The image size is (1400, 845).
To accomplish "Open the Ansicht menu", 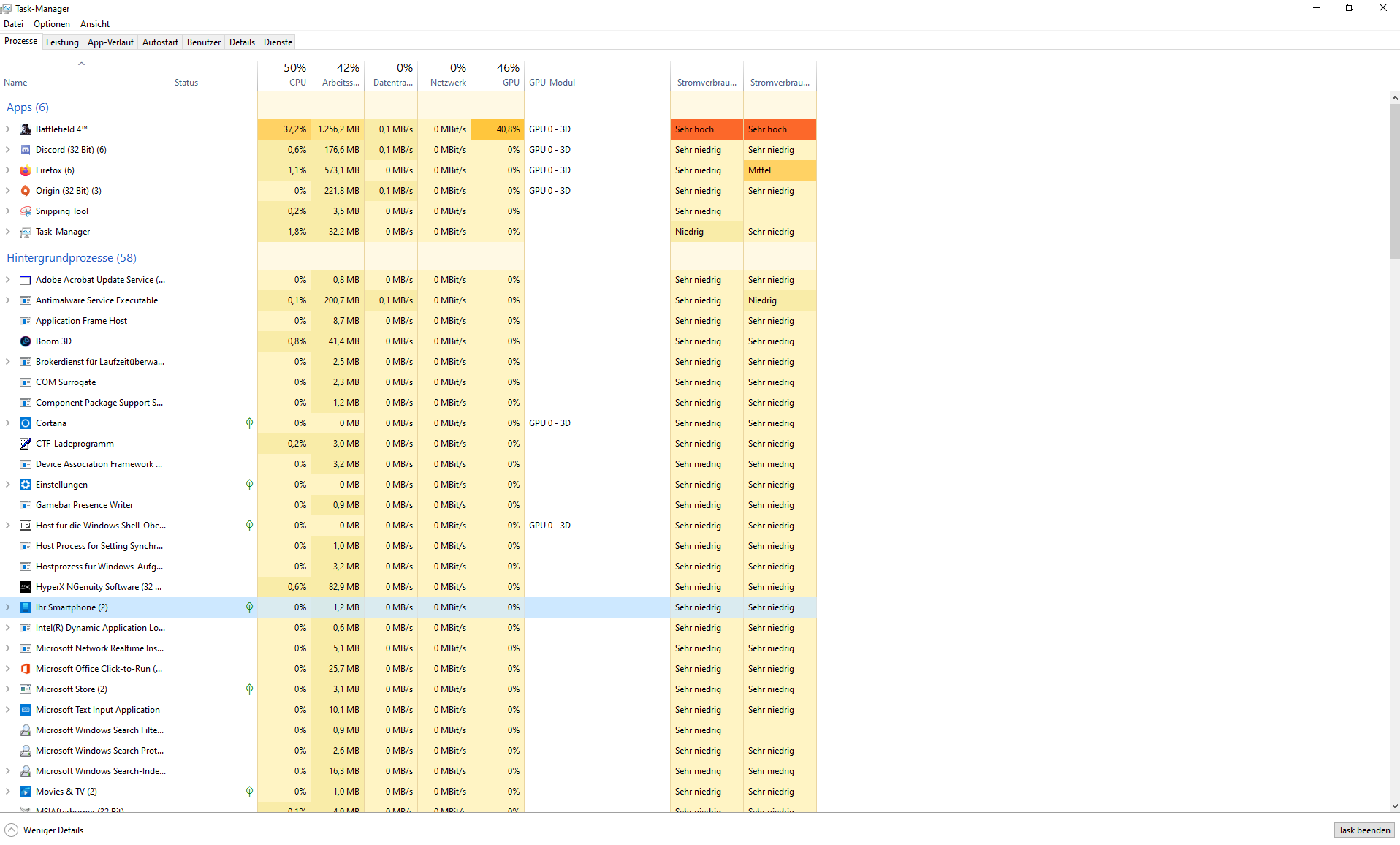I will pos(95,24).
